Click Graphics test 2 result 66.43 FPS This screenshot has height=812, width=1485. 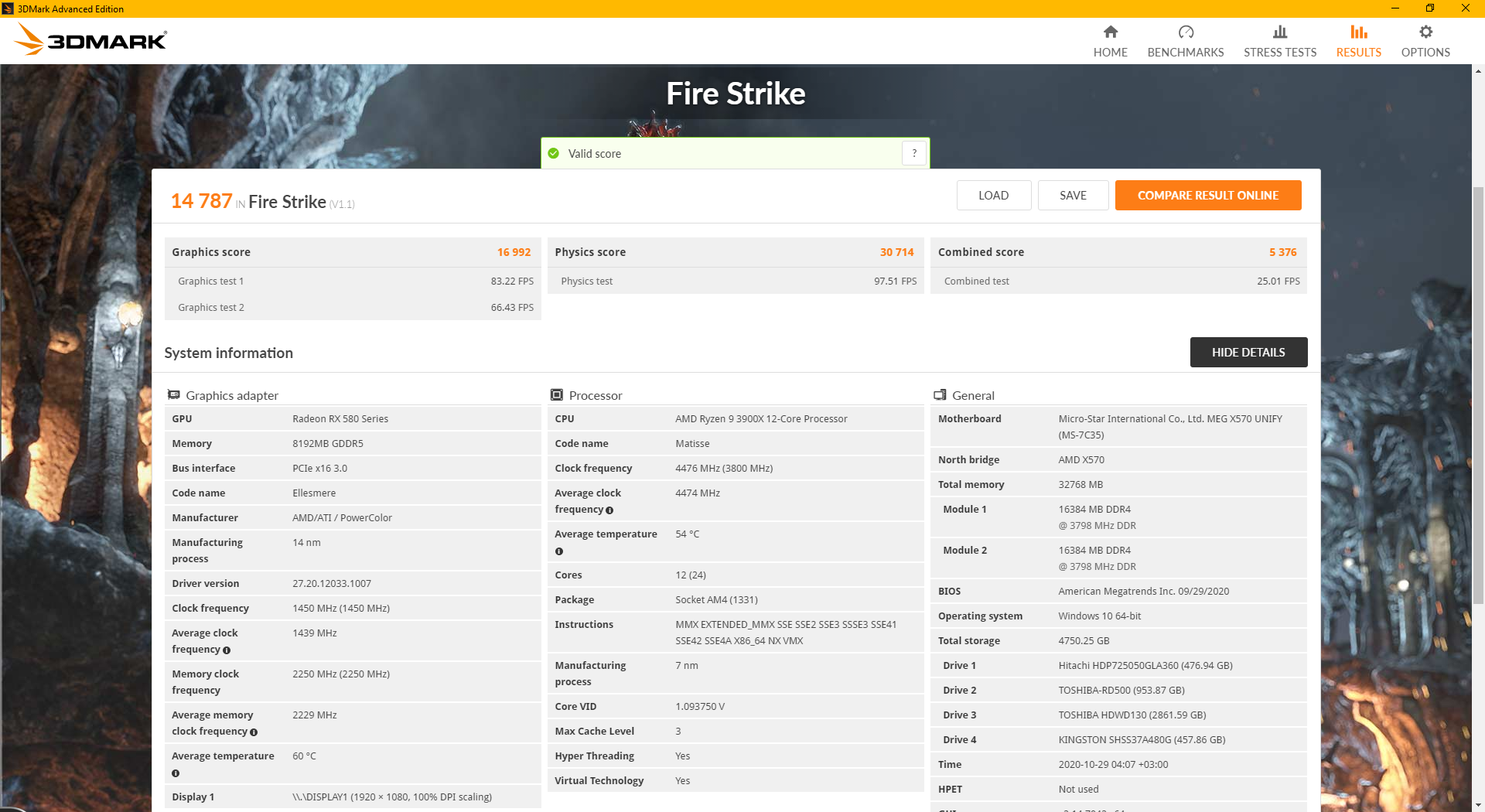(512, 308)
